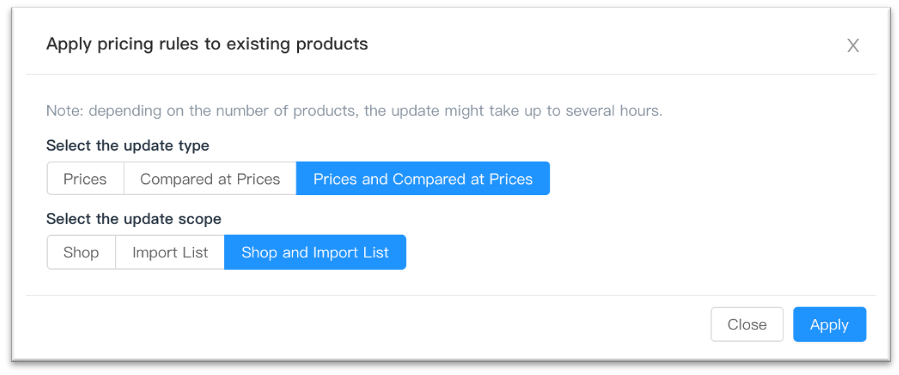The image size is (899, 375).
Task: Select Prices and Compared at Prices option
Action: [x=423, y=179]
